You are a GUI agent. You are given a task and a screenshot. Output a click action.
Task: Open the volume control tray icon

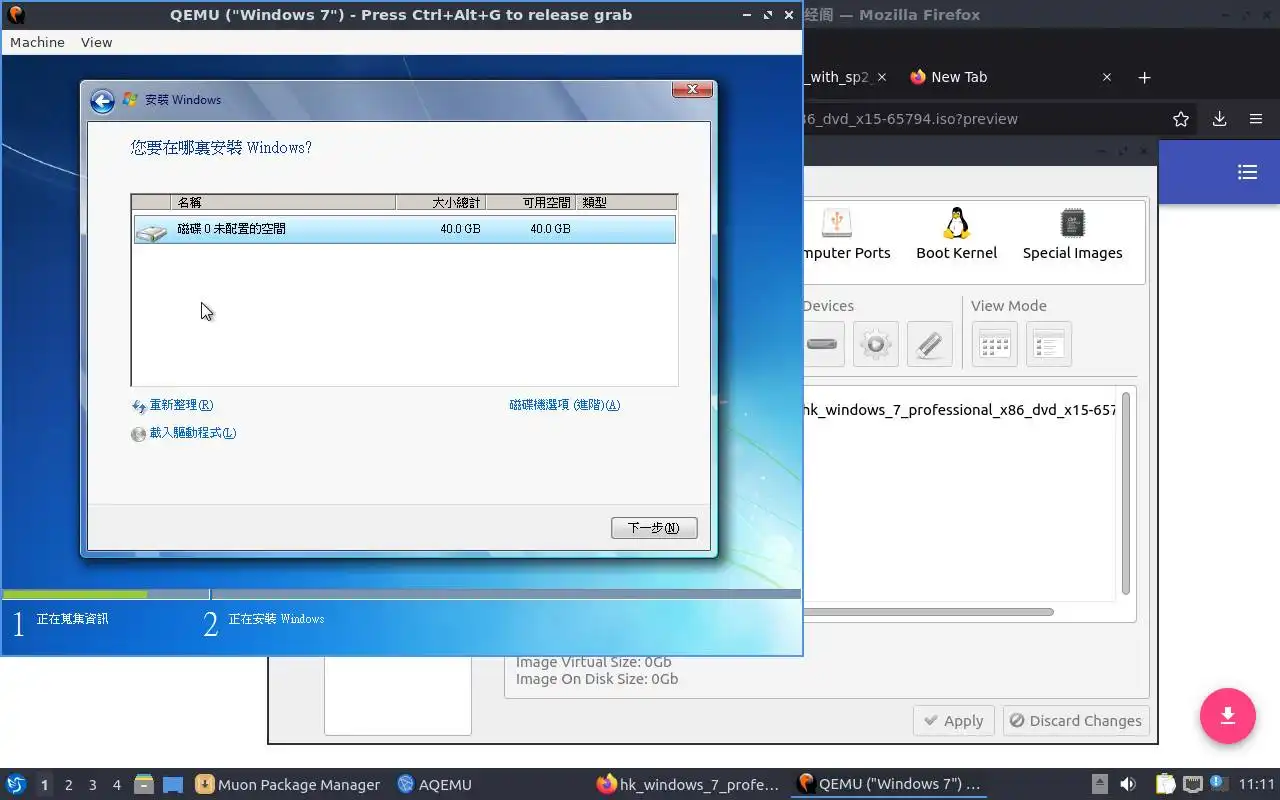[x=1128, y=784]
